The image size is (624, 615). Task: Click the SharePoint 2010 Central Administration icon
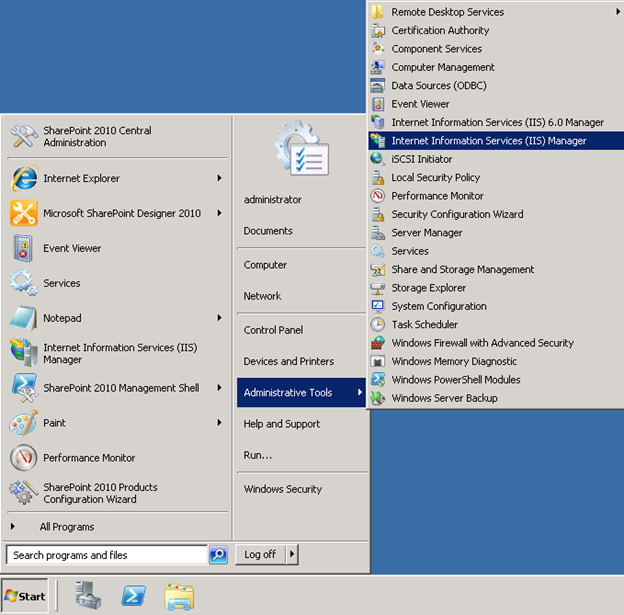[24, 137]
